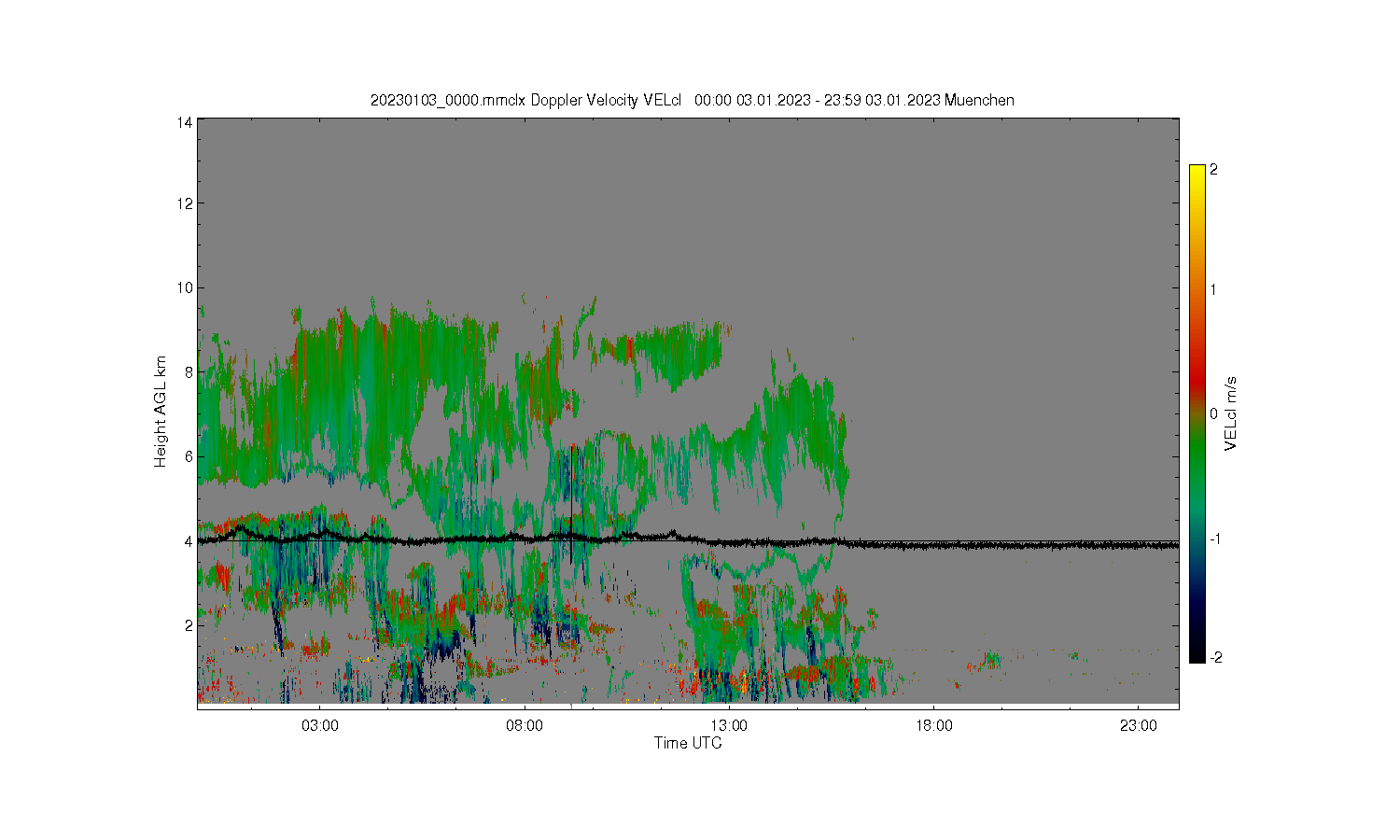Click the yellow top of the colorbar

pos(1197,173)
